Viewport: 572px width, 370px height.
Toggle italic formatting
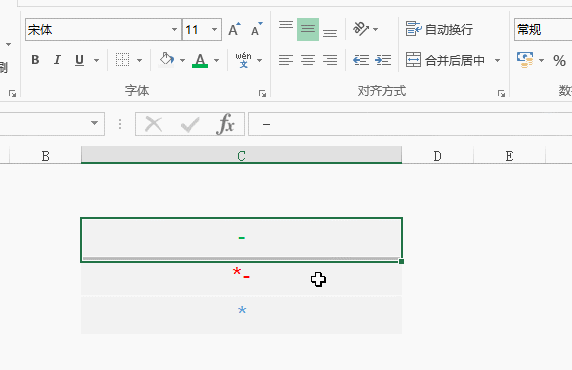(x=57, y=60)
